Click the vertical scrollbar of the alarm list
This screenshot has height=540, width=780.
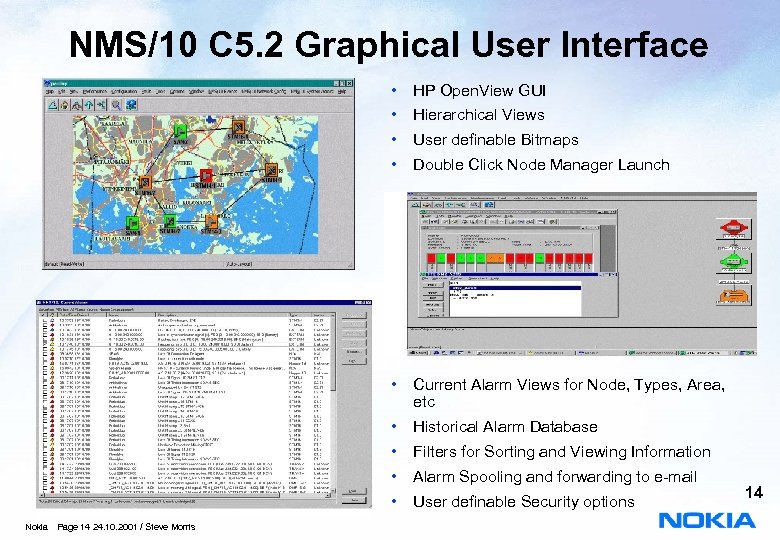tap(333, 403)
